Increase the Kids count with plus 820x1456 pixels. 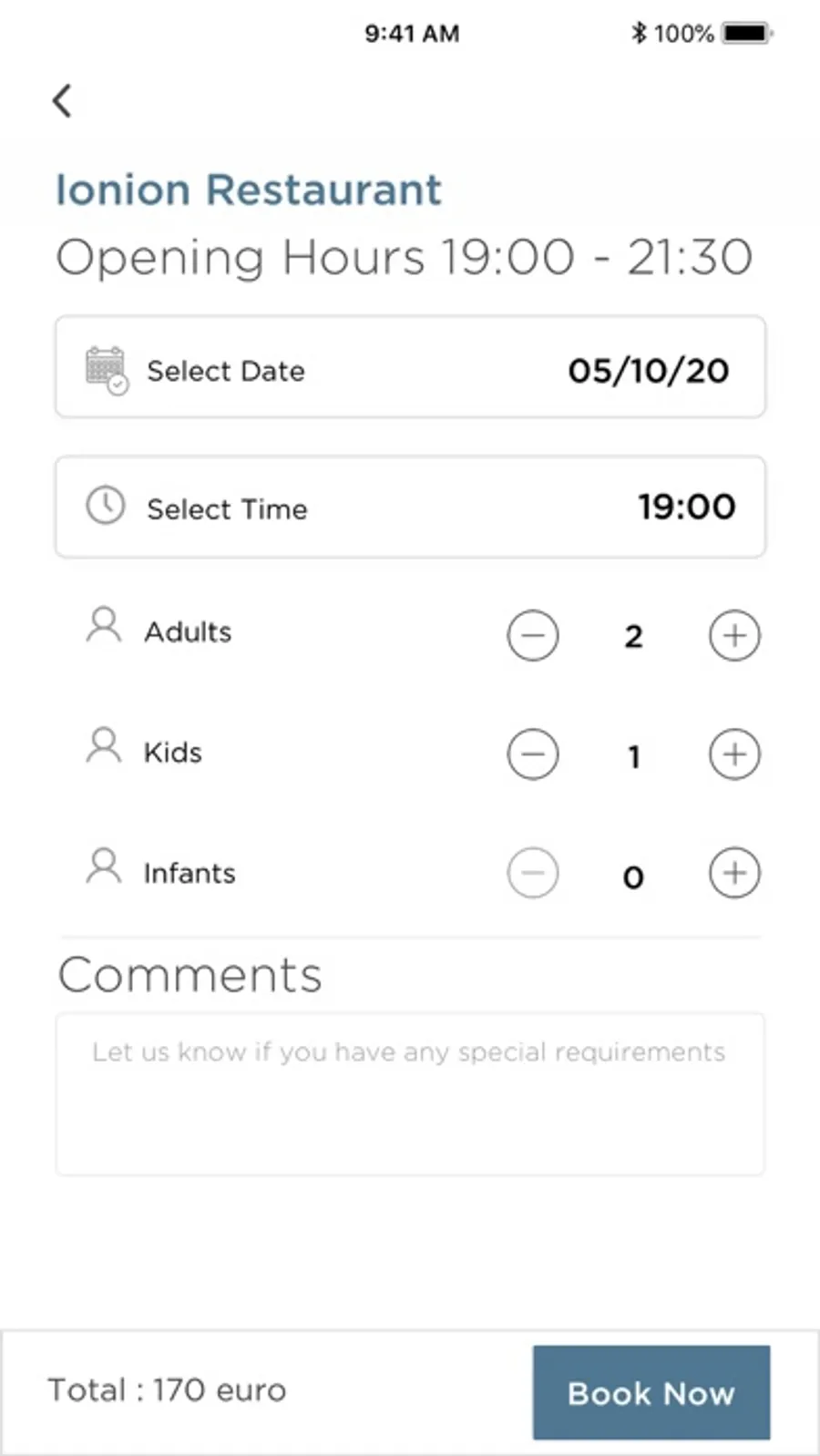(734, 754)
